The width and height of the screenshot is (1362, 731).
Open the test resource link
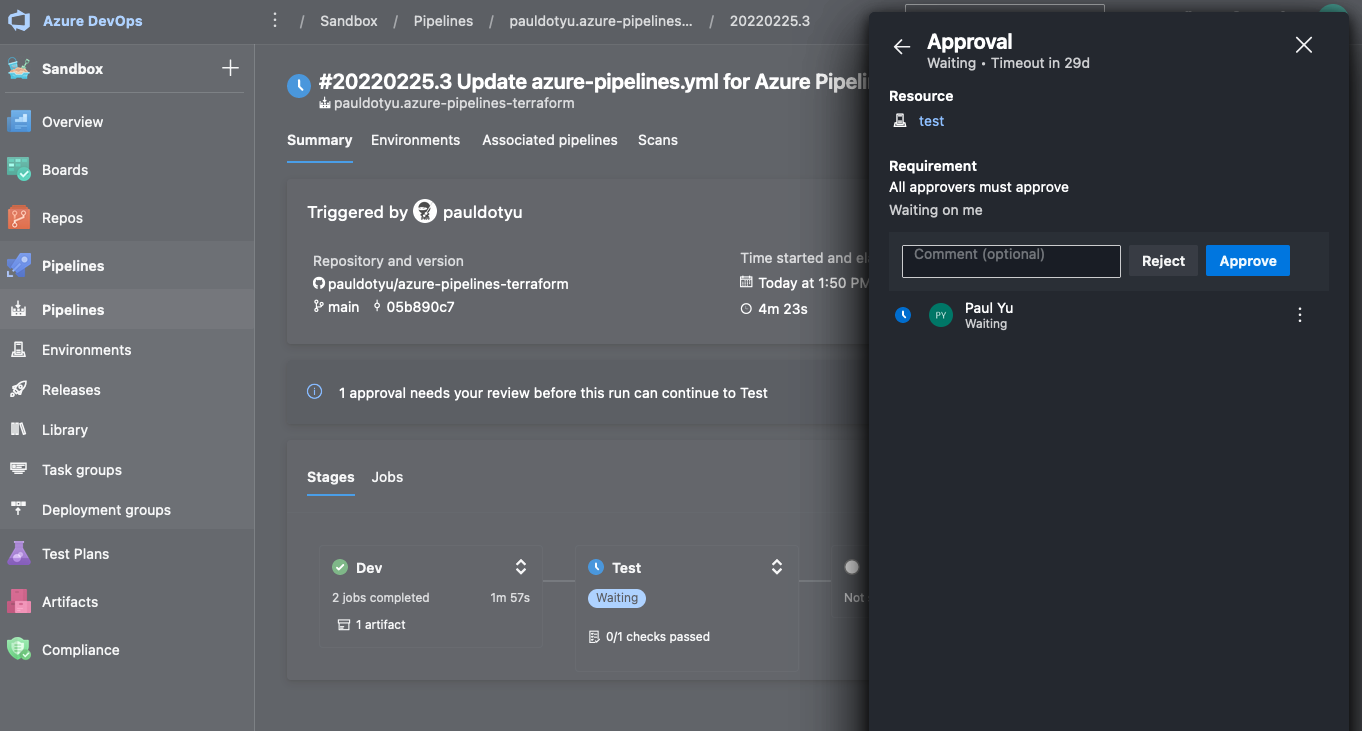click(931, 121)
